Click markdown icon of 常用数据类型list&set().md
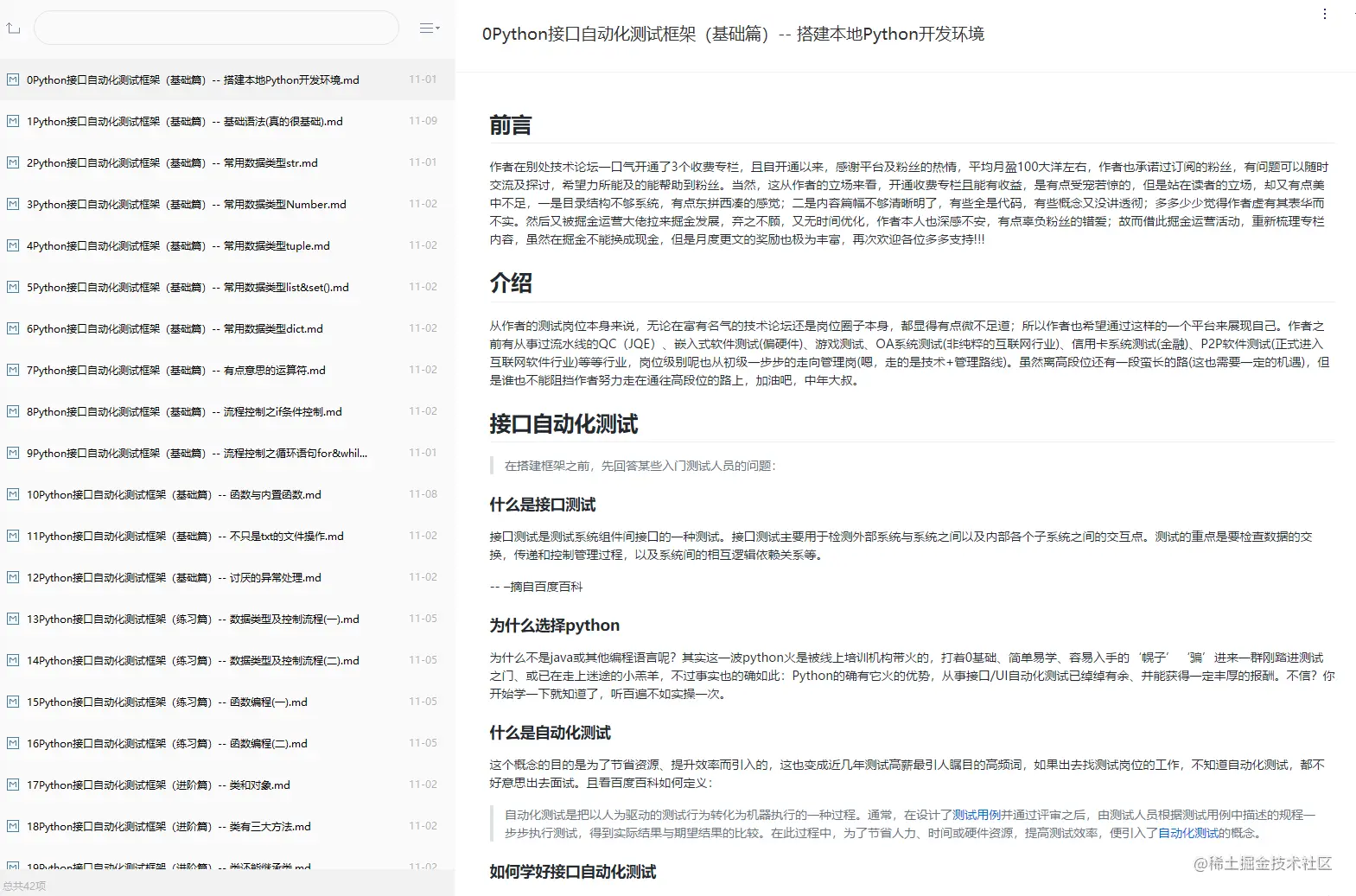1356x896 pixels. [x=13, y=287]
